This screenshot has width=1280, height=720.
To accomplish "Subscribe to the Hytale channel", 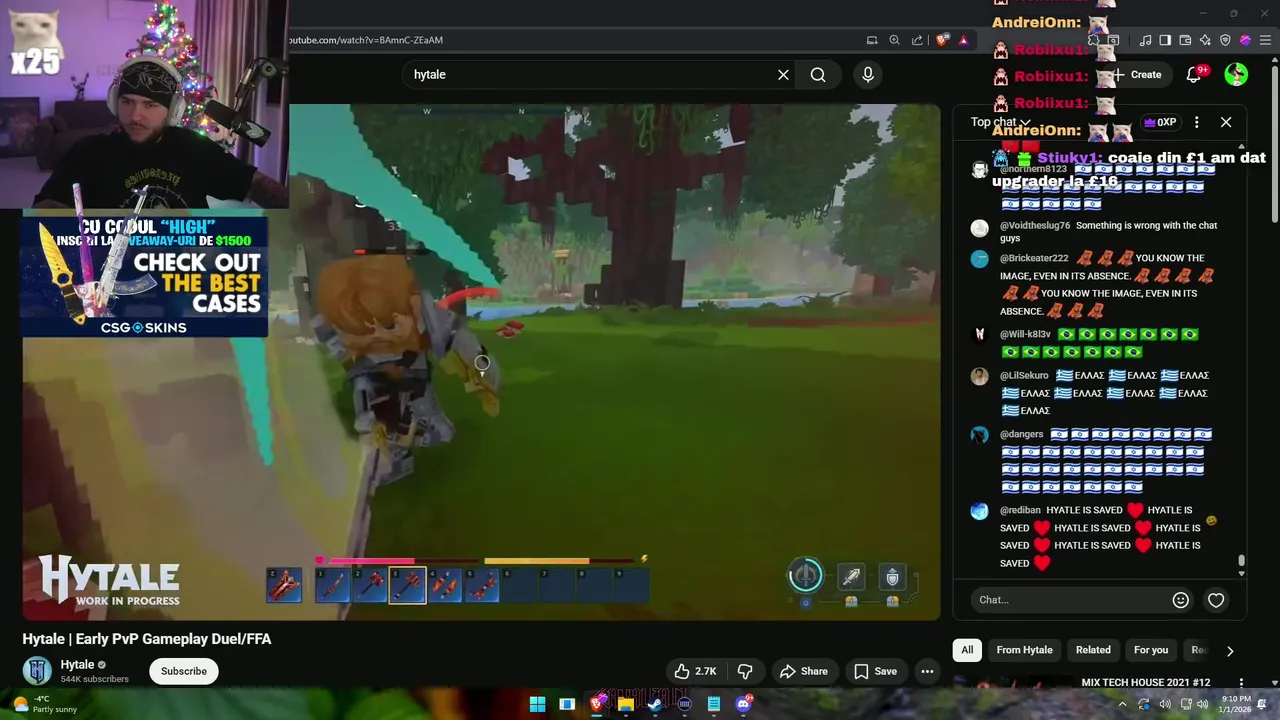I will (184, 671).
